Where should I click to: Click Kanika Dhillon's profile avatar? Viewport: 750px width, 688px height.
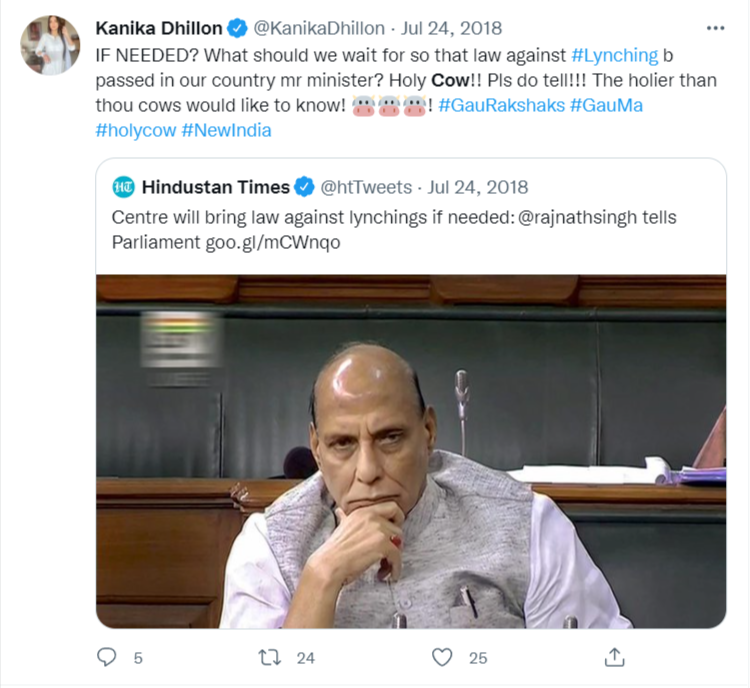pos(49,46)
